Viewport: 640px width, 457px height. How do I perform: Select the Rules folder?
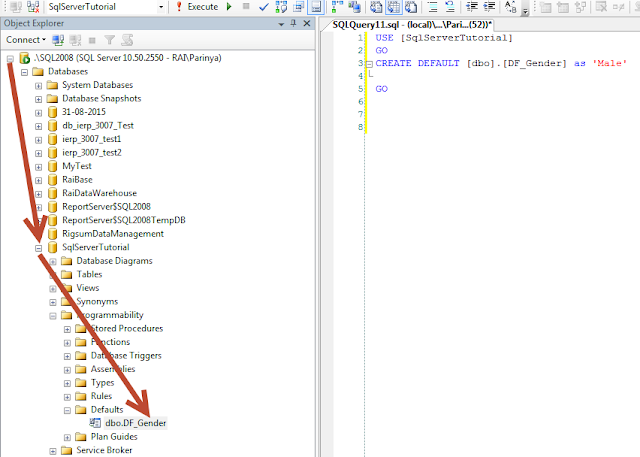point(101,396)
